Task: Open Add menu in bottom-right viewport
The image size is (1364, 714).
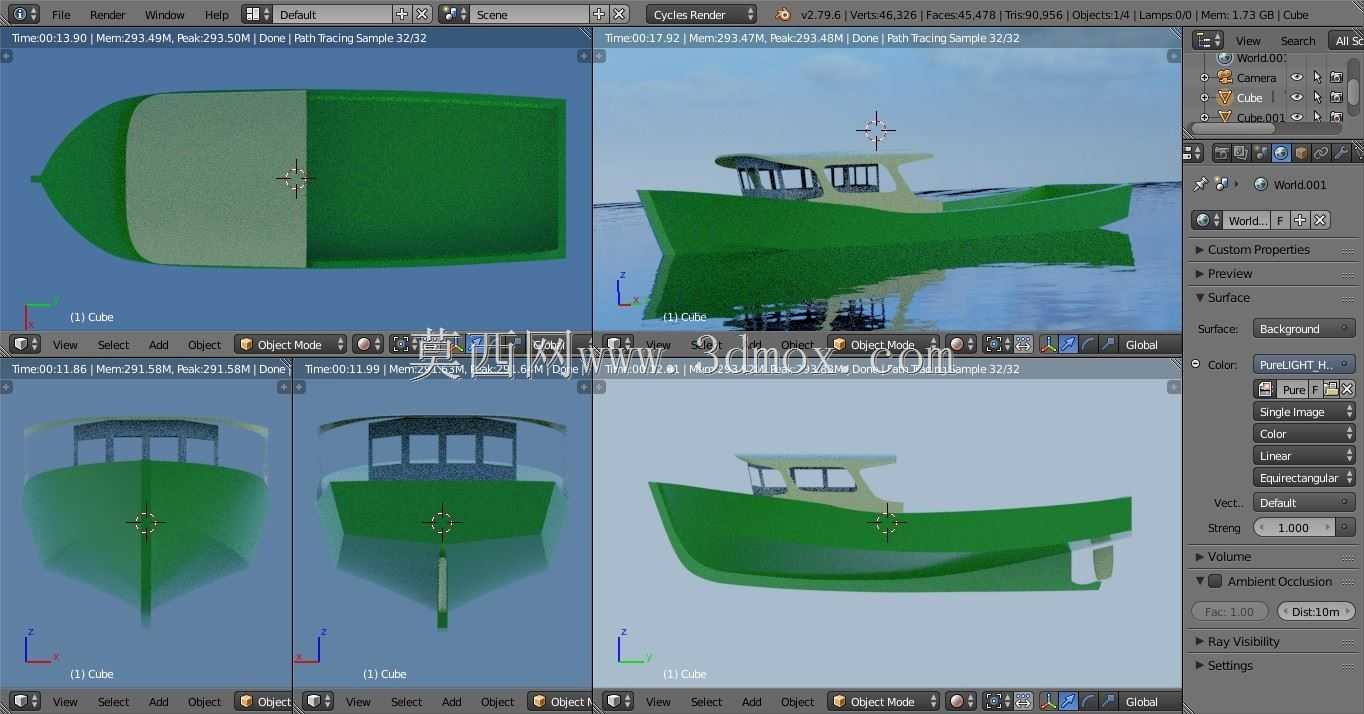Action: pos(751,701)
